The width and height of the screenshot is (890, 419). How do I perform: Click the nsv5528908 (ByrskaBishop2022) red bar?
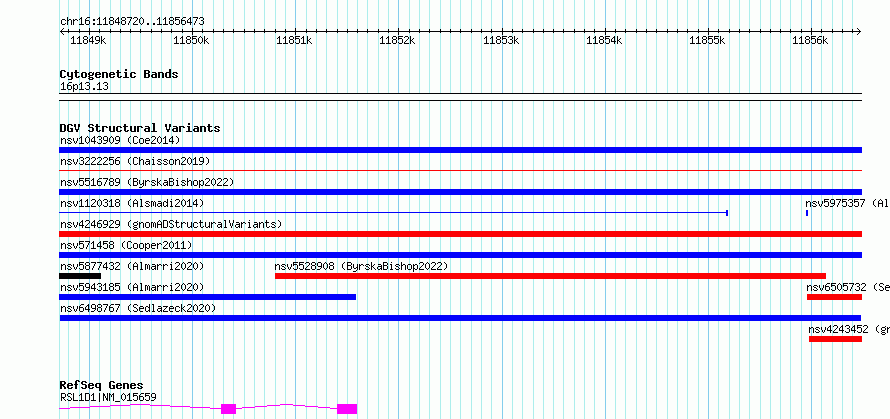pyautogui.click(x=551, y=276)
